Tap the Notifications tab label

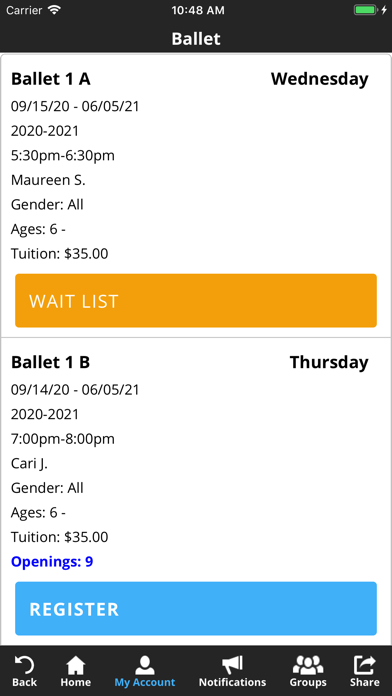point(232,682)
